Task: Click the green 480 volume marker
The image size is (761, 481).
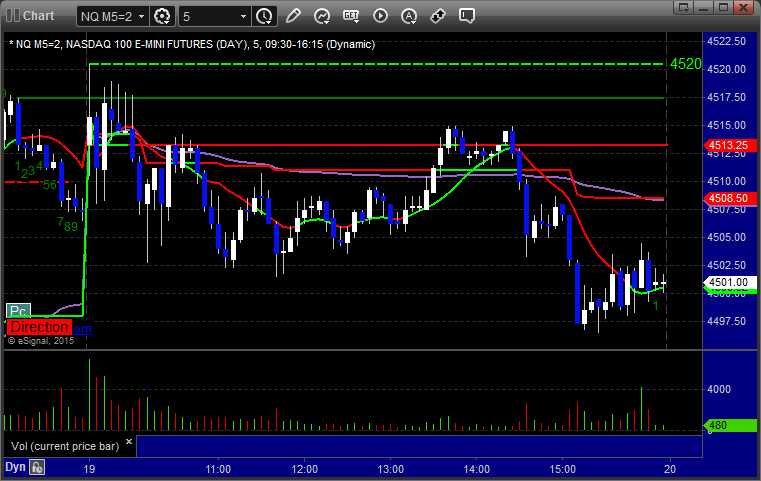Action: 729,425
